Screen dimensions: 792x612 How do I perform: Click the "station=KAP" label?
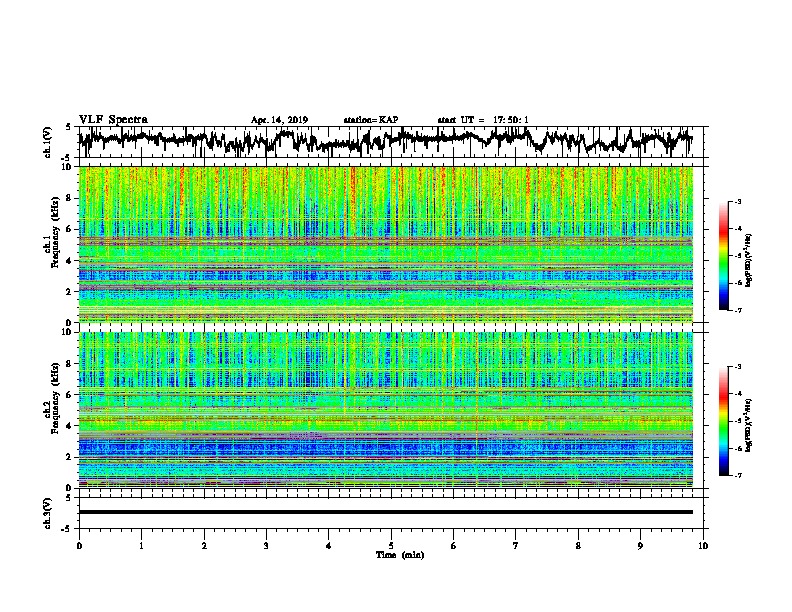pyautogui.click(x=371, y=120)
